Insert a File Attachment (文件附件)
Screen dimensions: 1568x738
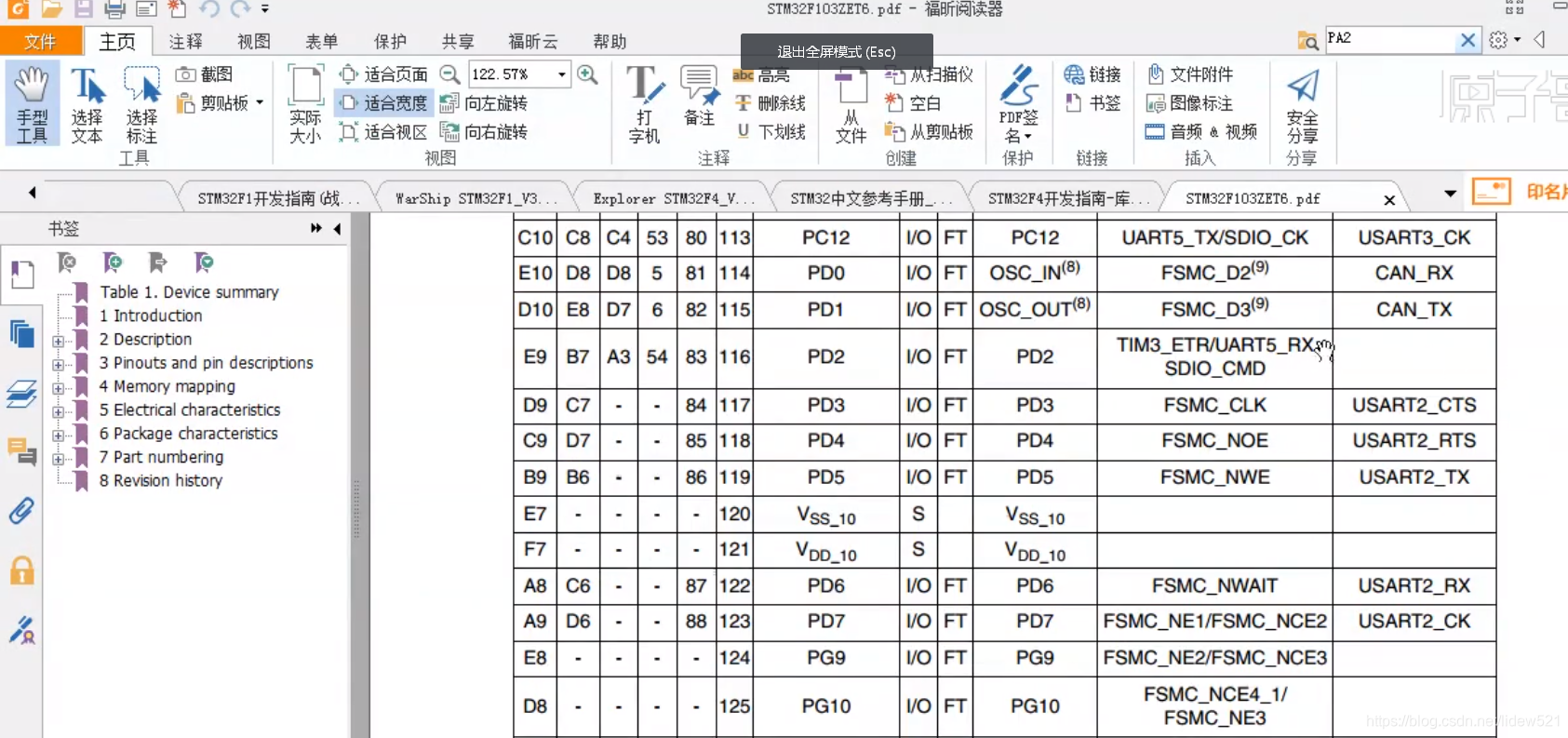(x=1190, y=74)
